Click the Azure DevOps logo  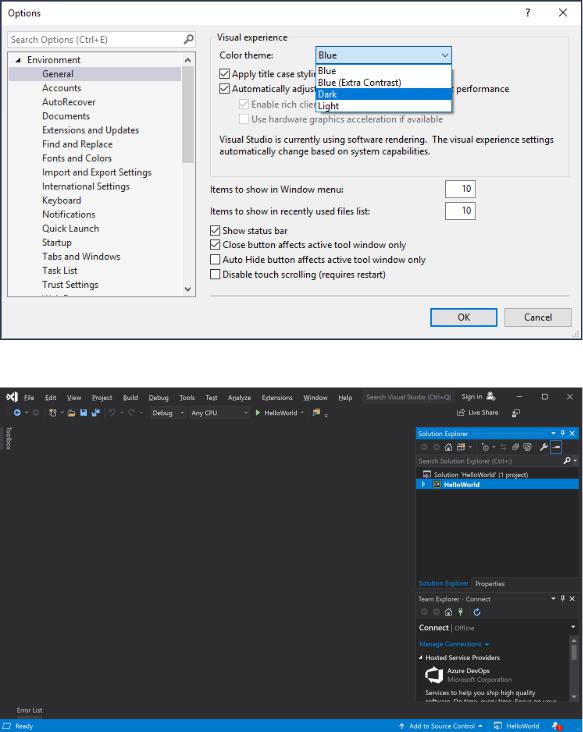[434, 675]
